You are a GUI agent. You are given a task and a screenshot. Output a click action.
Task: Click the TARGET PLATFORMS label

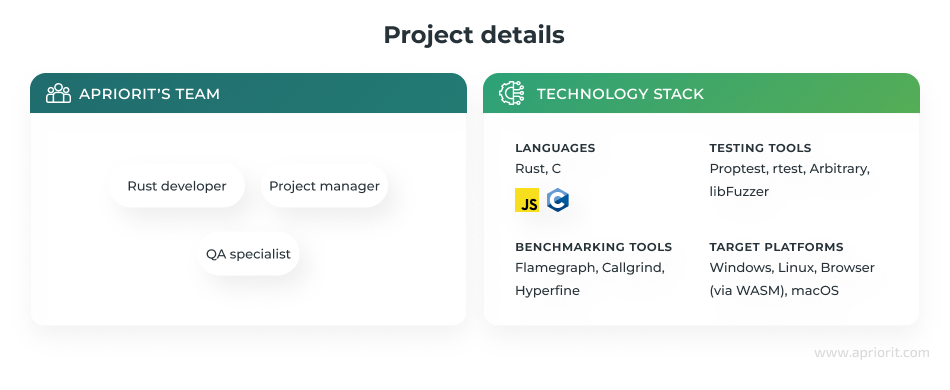[x=777, y=247]
